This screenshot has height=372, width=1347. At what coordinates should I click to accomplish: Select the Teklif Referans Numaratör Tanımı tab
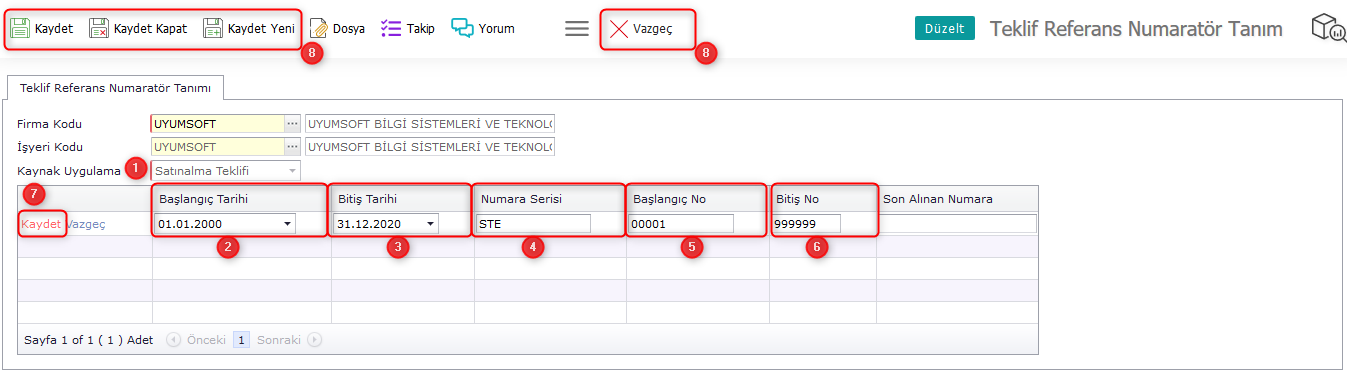[x=115, y=88]
